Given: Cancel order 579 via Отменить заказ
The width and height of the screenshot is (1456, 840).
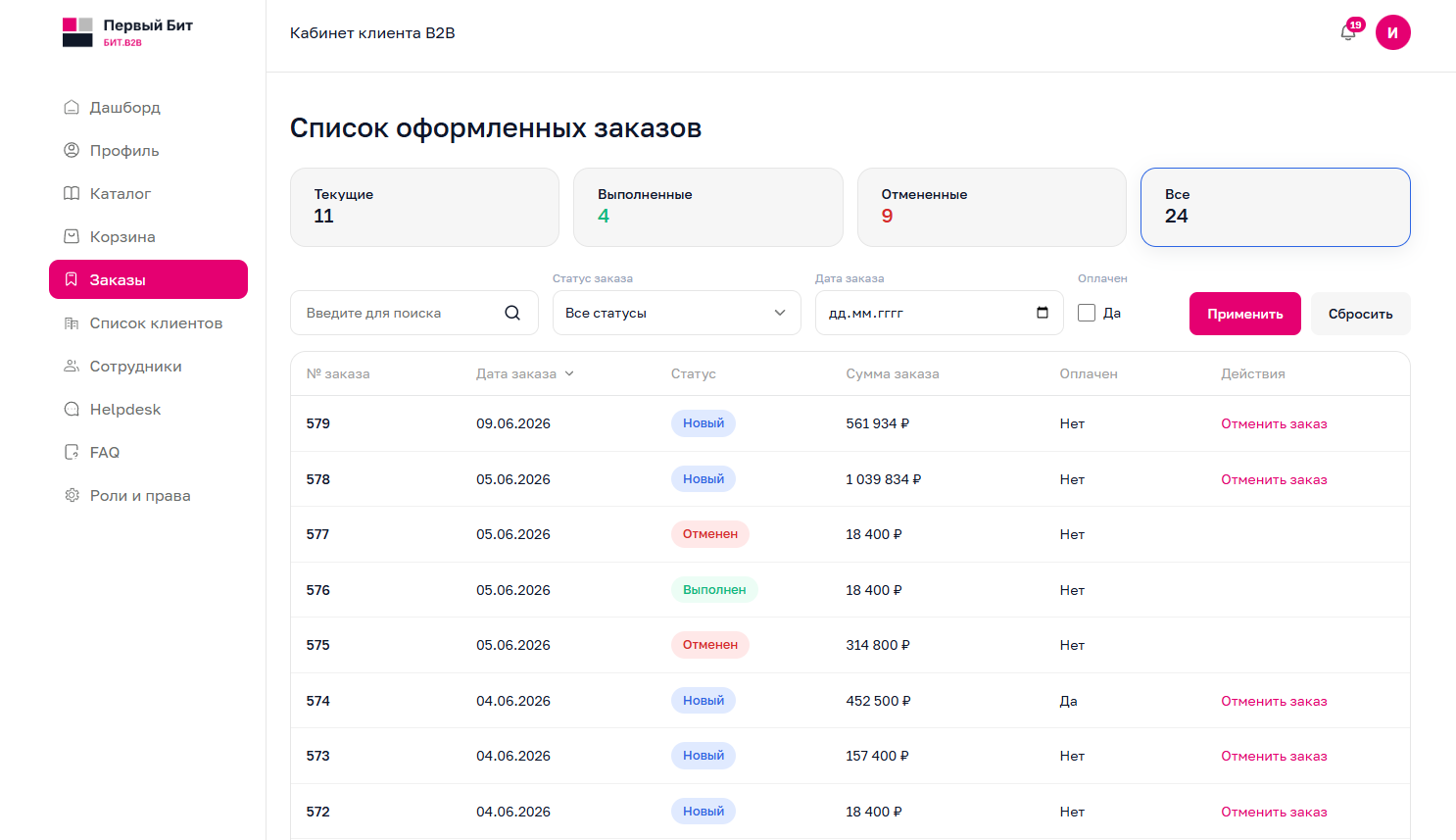Looking at the screenshot, I should click(1274, 423).
